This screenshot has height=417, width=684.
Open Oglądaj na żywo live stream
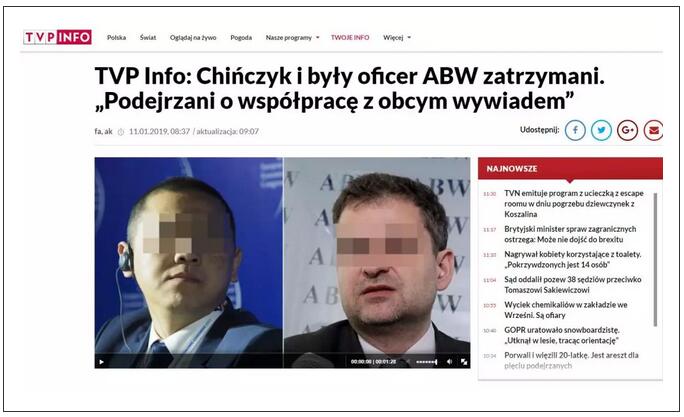pos(193,38)
